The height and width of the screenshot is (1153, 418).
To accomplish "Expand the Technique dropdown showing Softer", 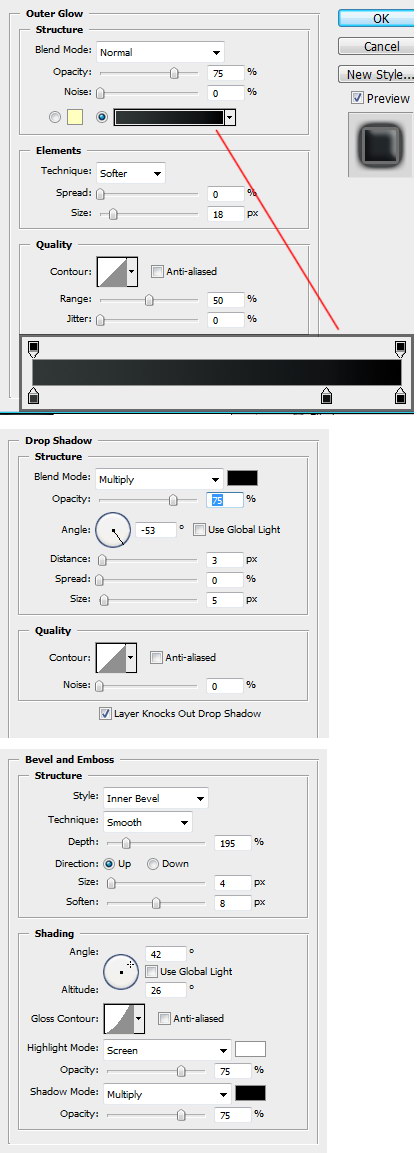I will pos(131,174).
